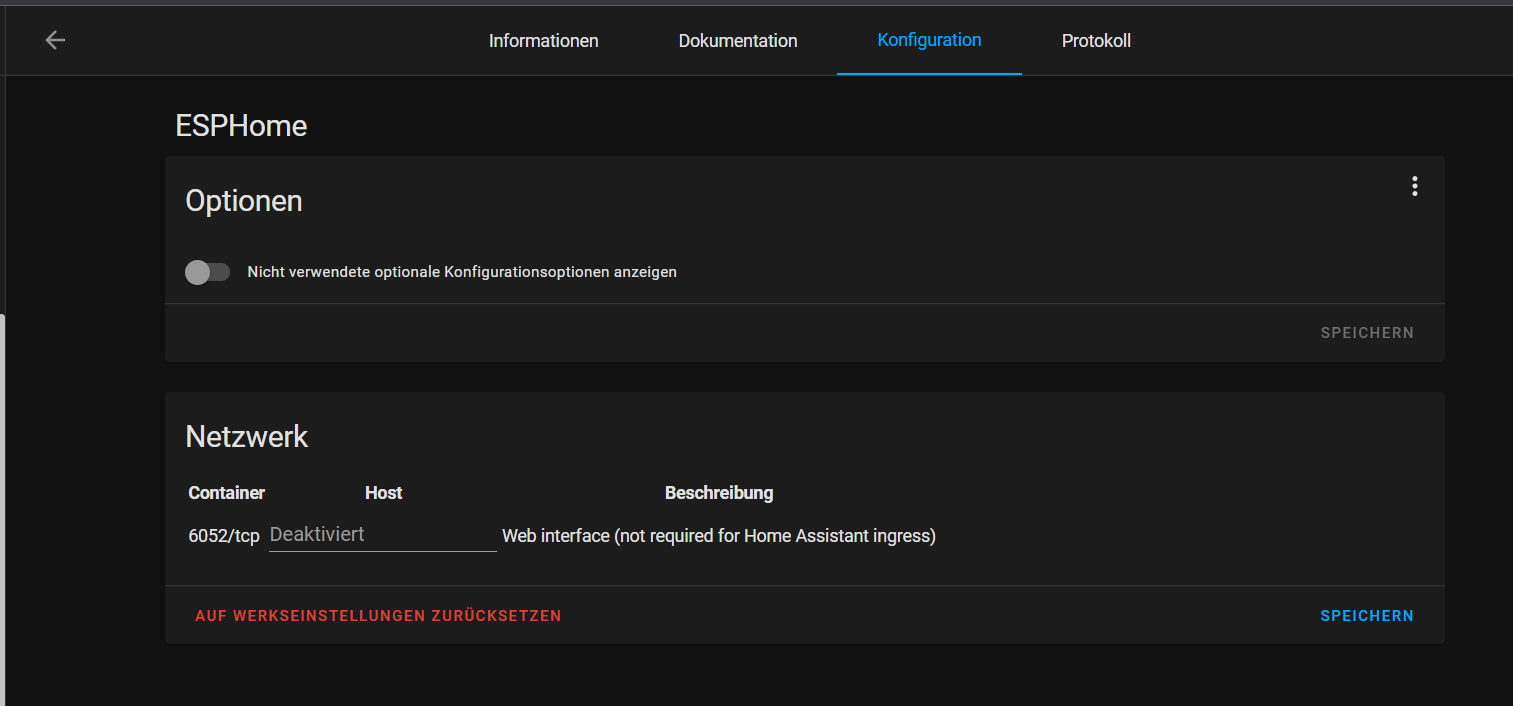
Task: Click the Optionen card header
Action: [x=243, y=200]
